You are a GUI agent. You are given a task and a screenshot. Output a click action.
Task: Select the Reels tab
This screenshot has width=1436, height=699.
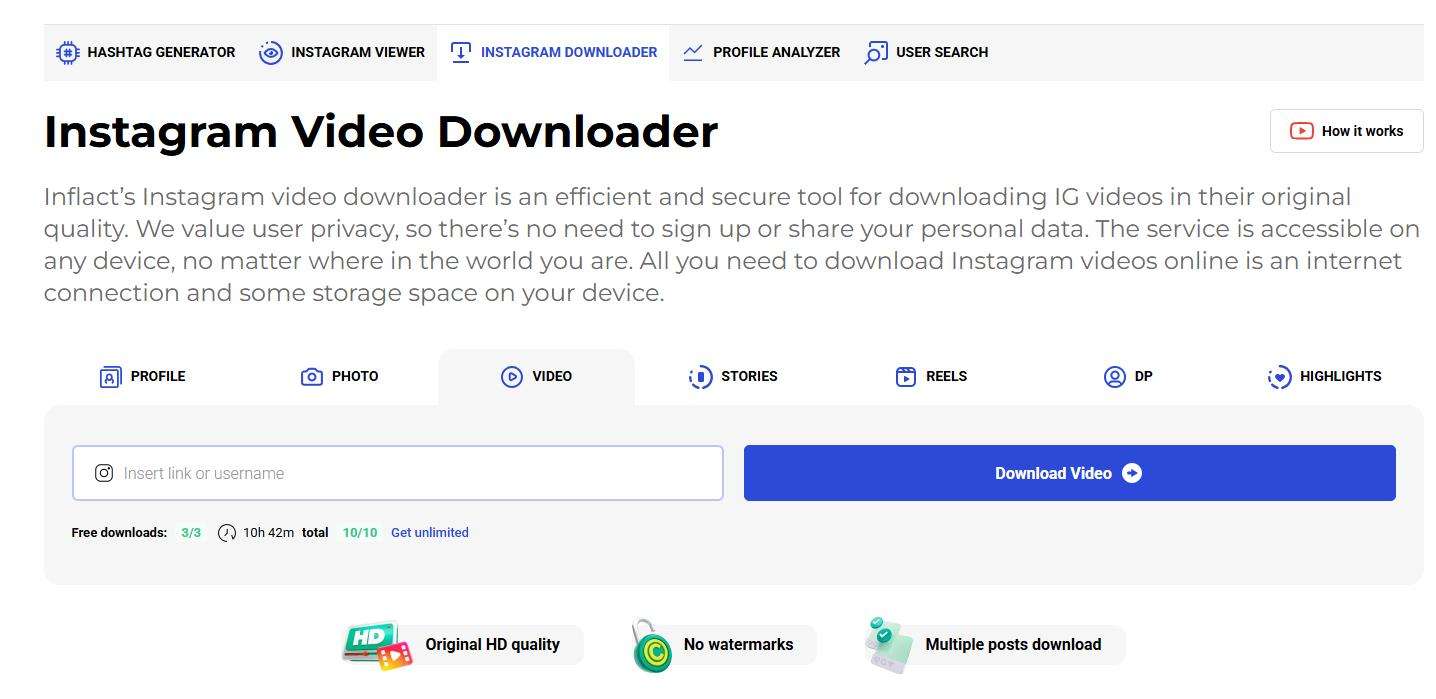click(929, 376)
